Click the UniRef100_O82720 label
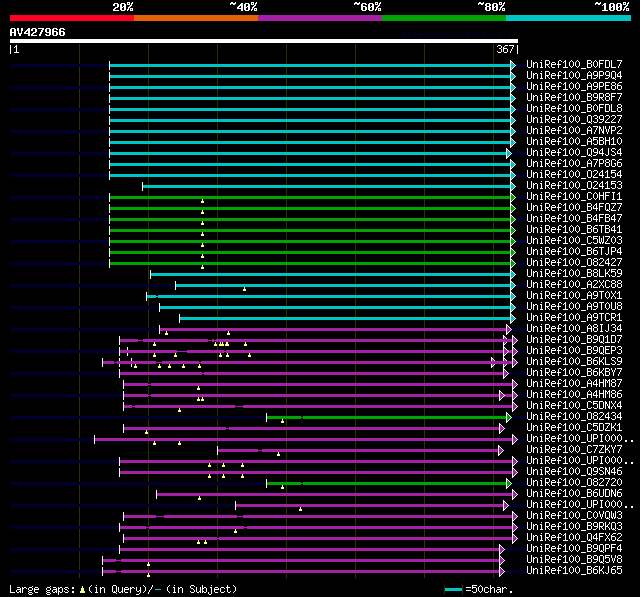Screen dimensions: 640x597 pyautogui.click(x=574, y=483)
